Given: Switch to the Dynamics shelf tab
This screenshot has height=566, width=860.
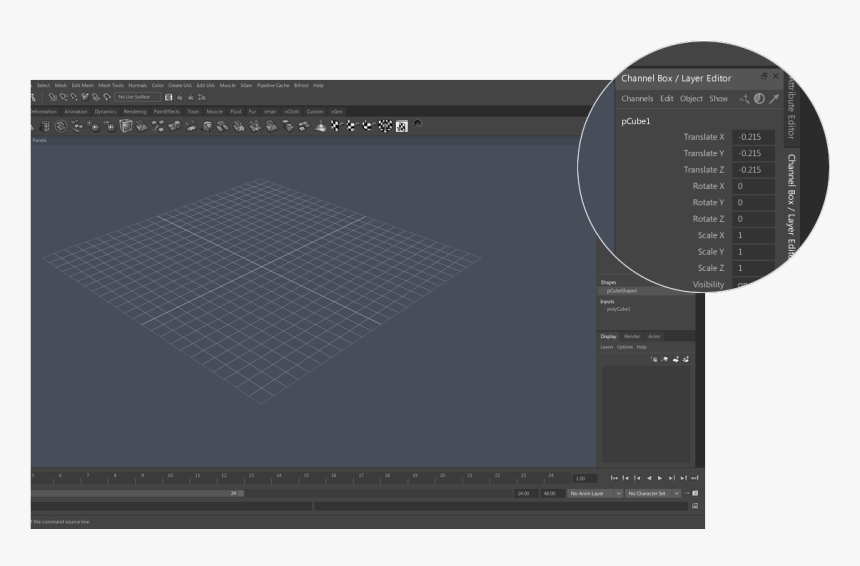Looking at the screenshot, I should (x=105, y=111).
